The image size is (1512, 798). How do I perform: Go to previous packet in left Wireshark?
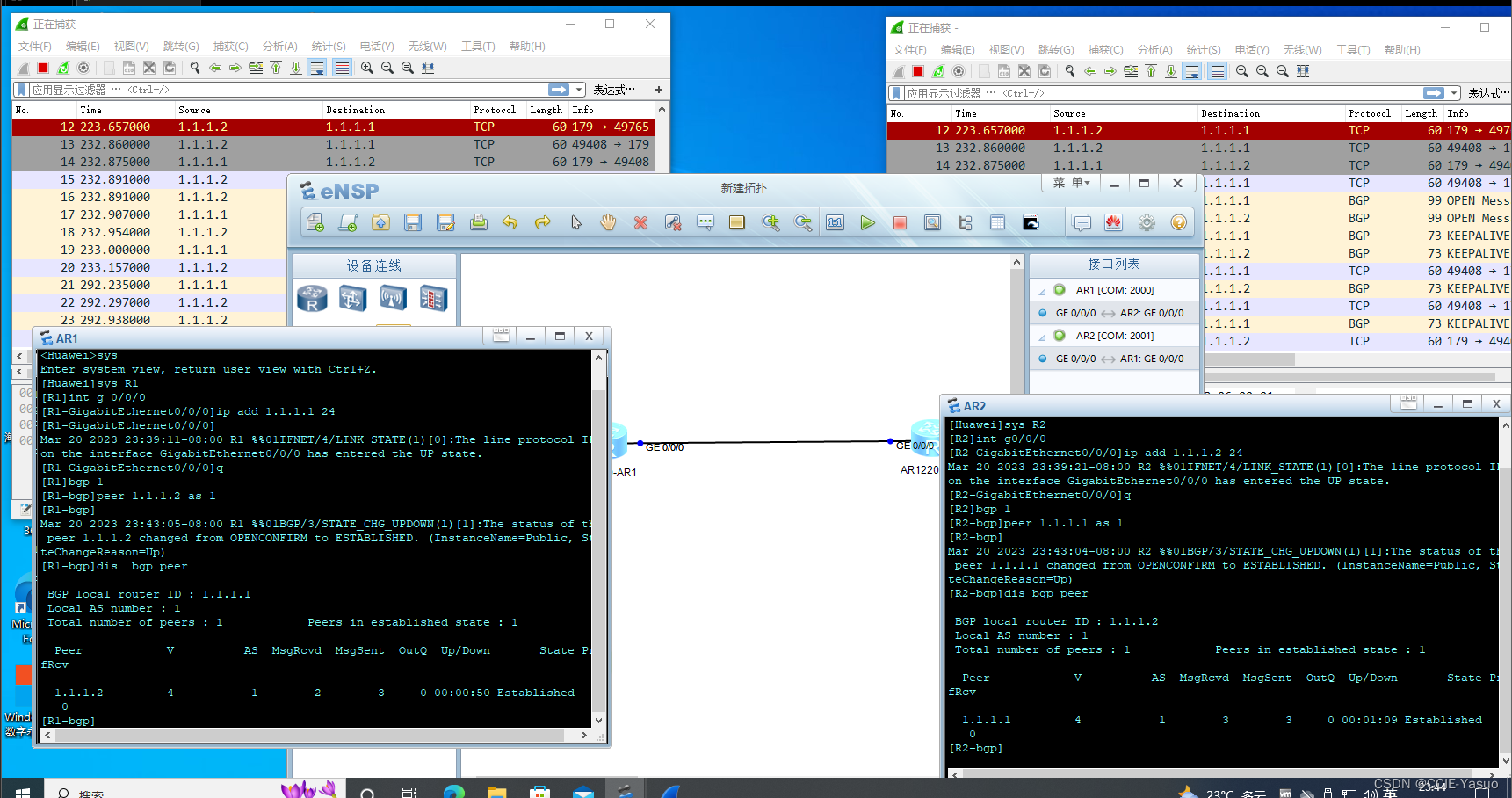click(215, 68)
